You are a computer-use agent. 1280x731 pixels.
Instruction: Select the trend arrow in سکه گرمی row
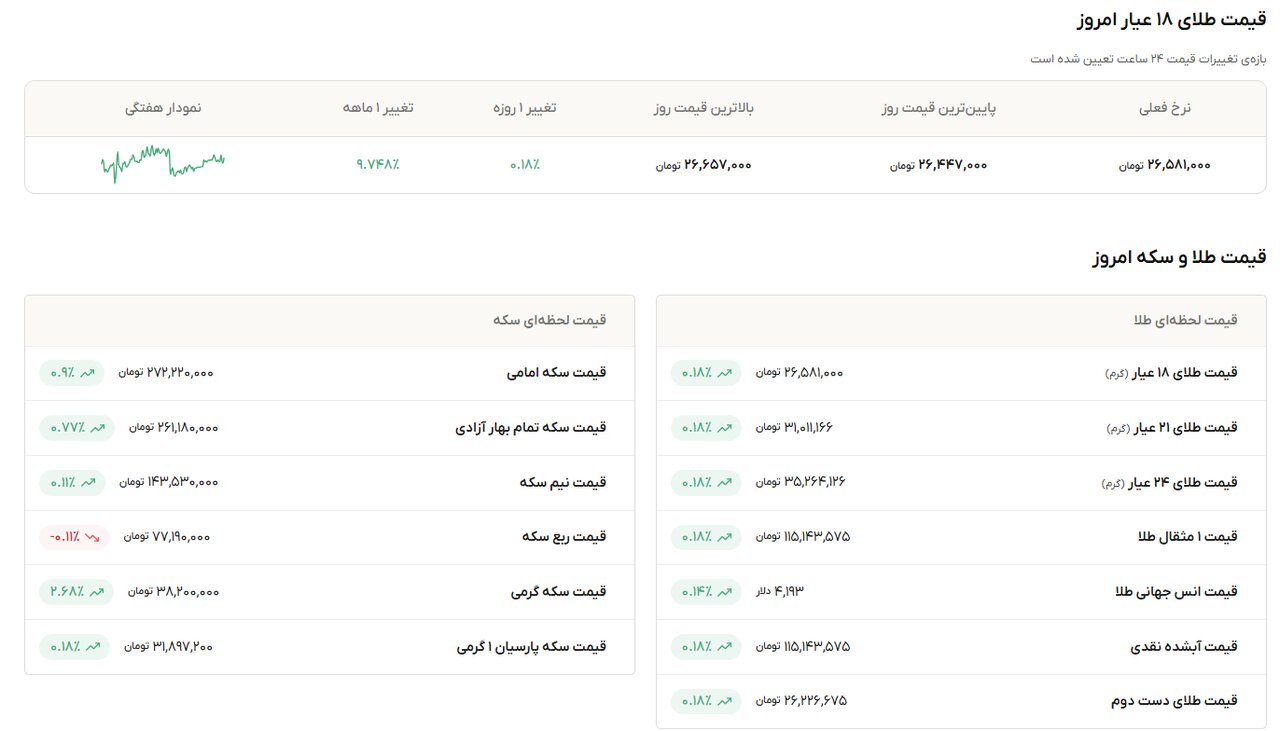point(97,591)
